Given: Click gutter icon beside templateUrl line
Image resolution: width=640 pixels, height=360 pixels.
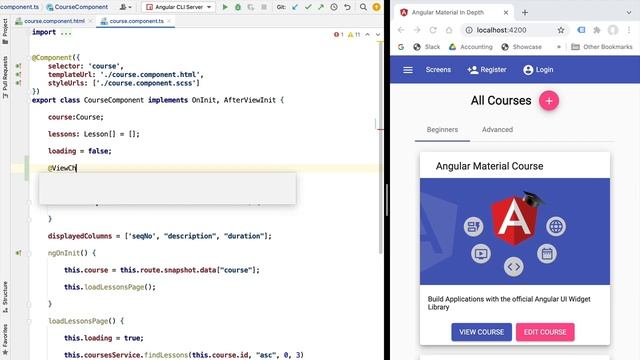Looking at the screenshot, I should pos(18,74).
